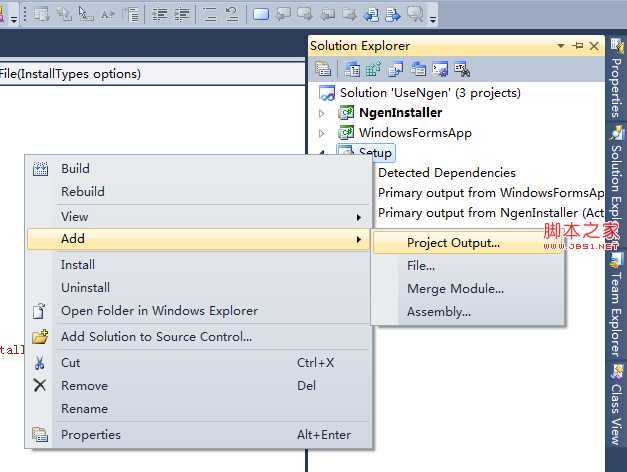Open the Launch Conditions Editor icon
627x472 pixels.
pos(460,69)
